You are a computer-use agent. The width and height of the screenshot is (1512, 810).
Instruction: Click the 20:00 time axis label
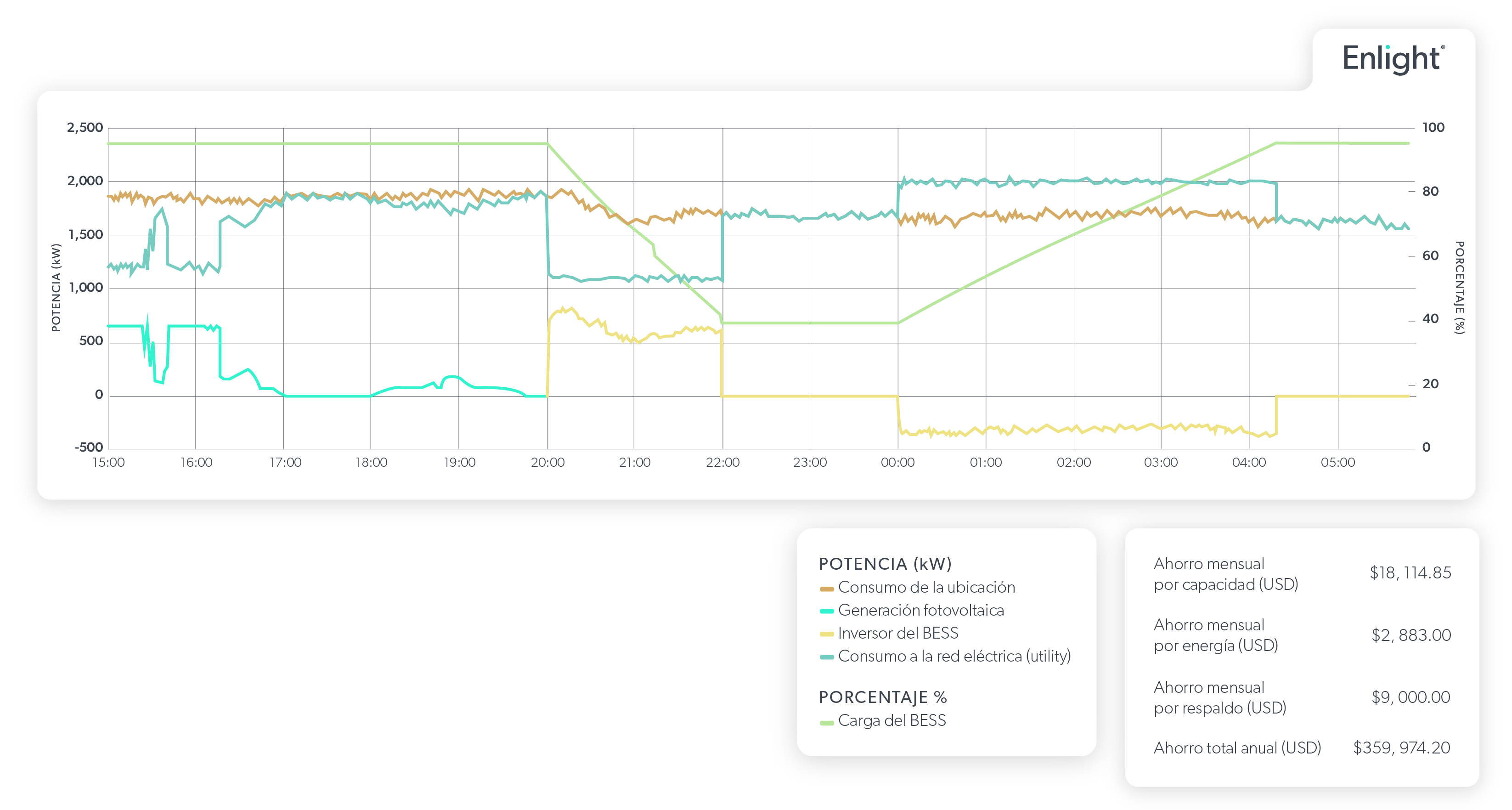(547, 463)
